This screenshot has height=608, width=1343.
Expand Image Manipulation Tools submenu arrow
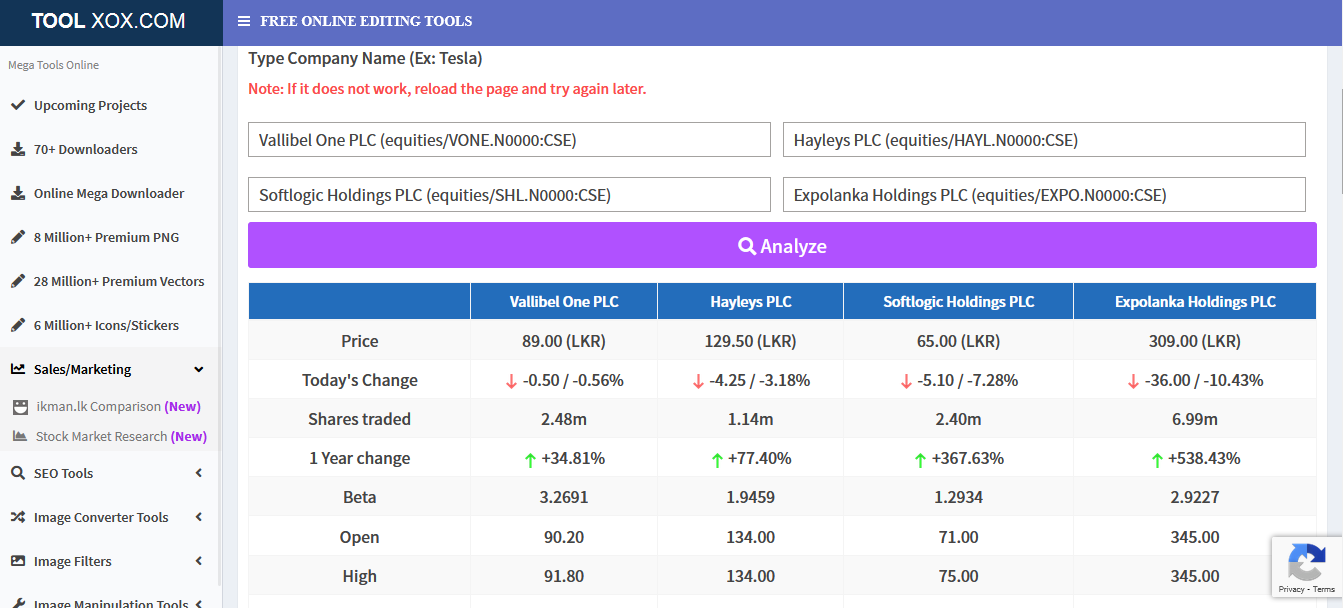pyautogui.click(x=198, y=603)
